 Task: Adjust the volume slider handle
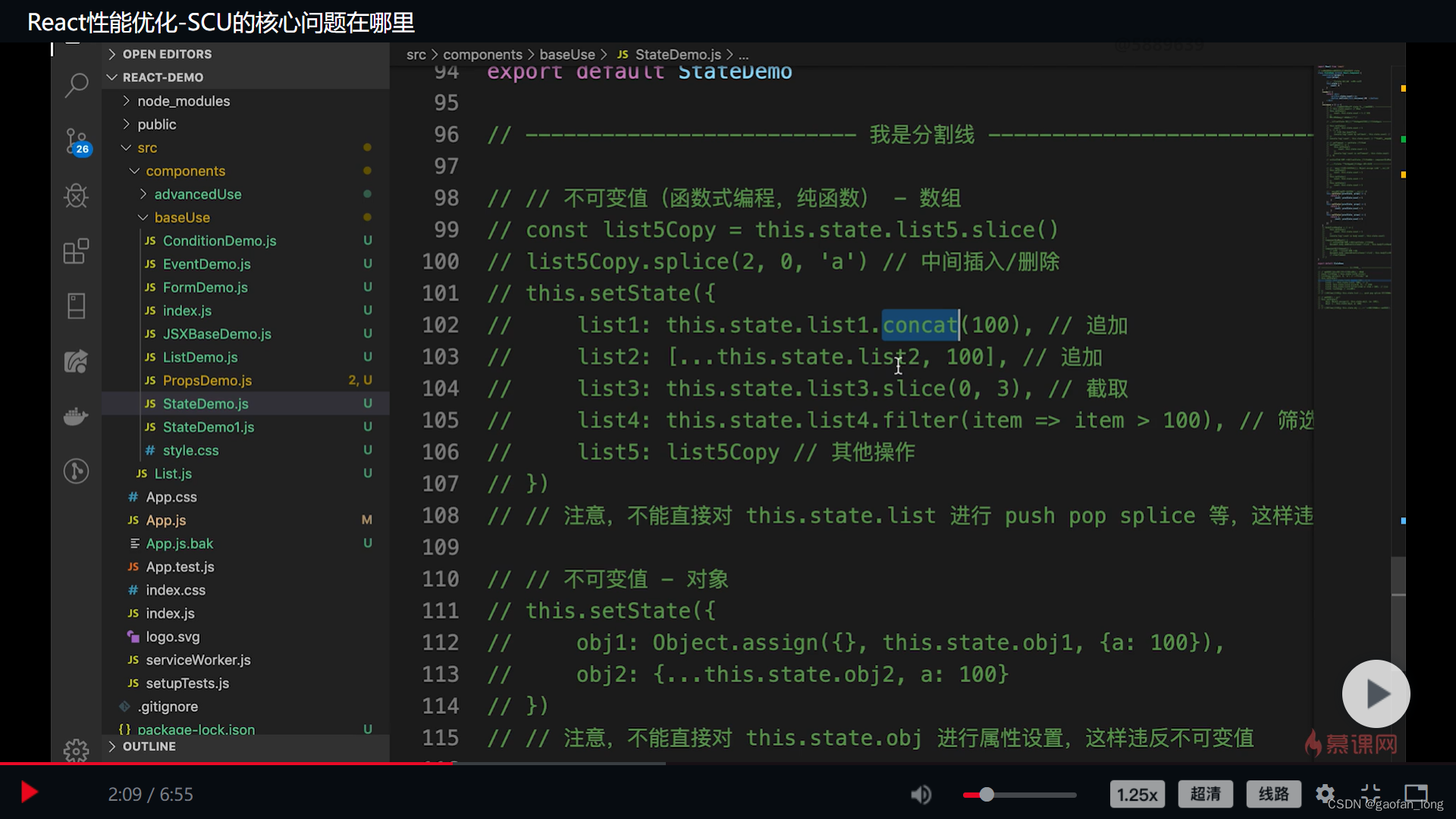[987, 795]
